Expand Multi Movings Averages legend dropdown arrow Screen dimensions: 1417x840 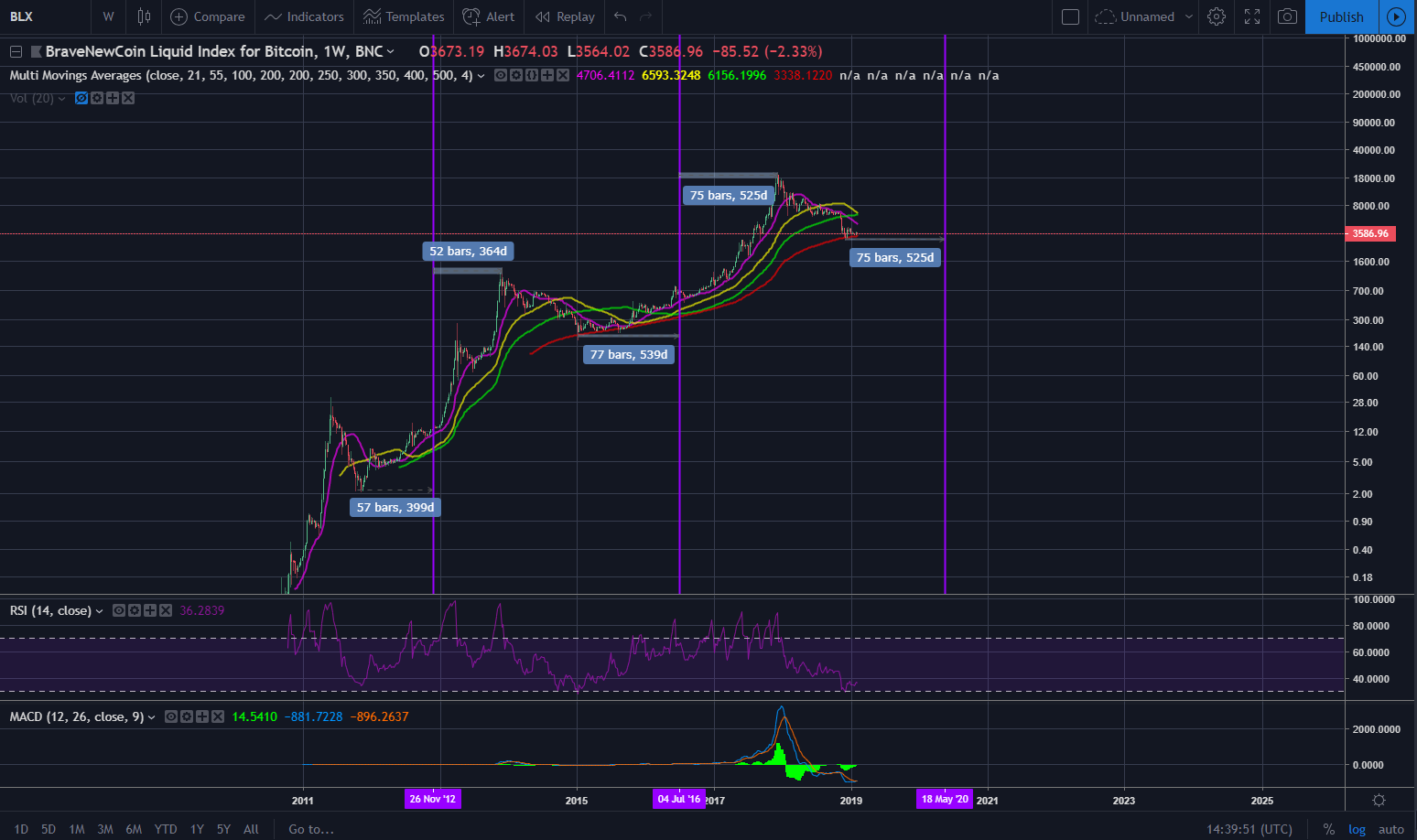click(x=481, y=76)
